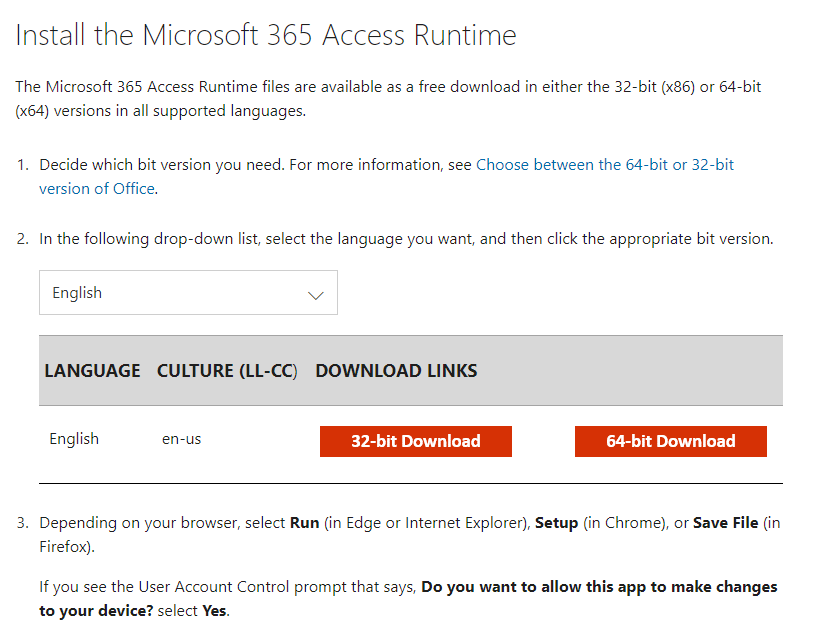820x629 pixels.
Task: Click the "Install the Microsoft 365 Access Runtime" heading
Action: point(266,36)
